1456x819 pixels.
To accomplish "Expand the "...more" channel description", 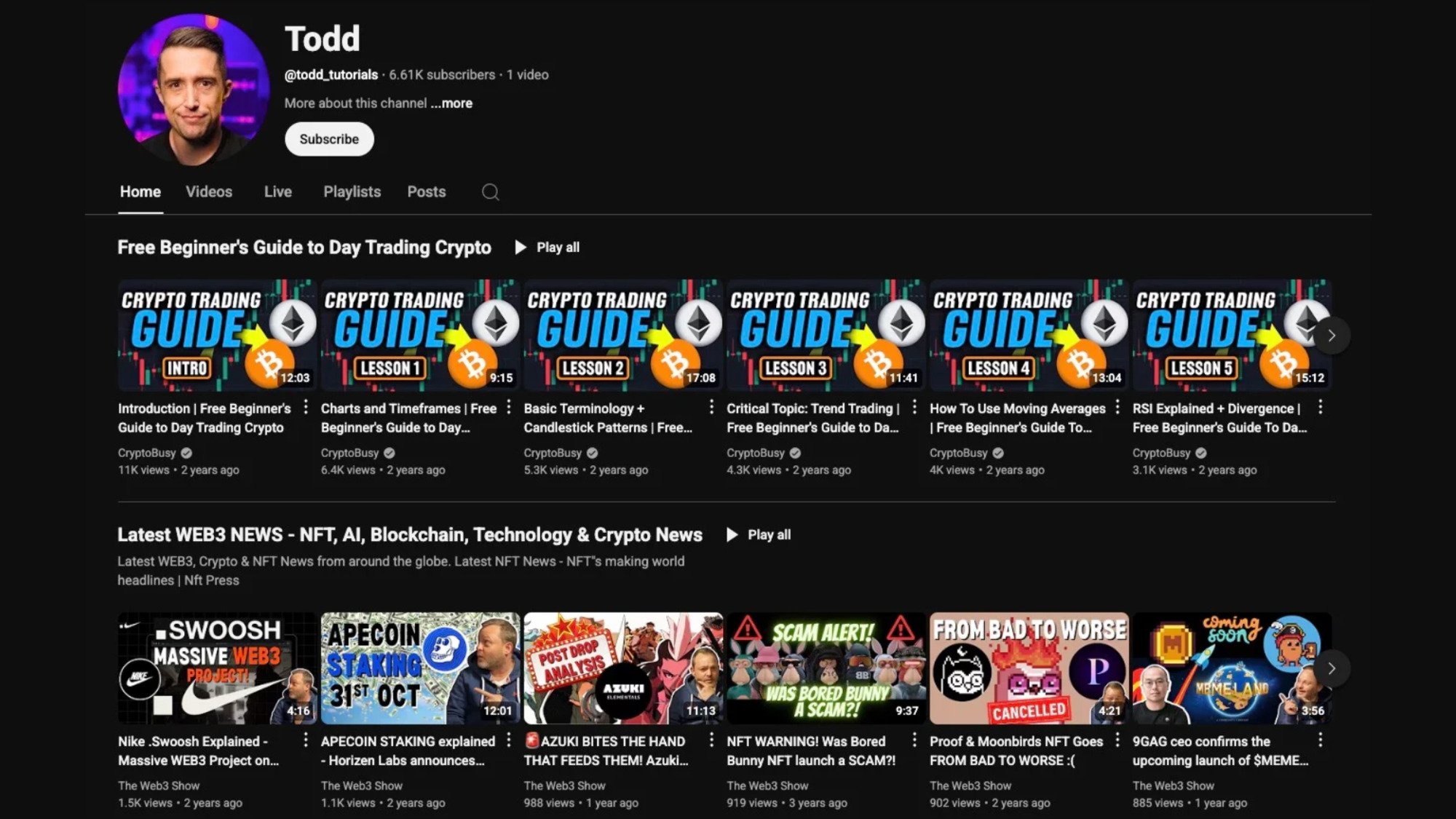I will click(x=451, y=103).
